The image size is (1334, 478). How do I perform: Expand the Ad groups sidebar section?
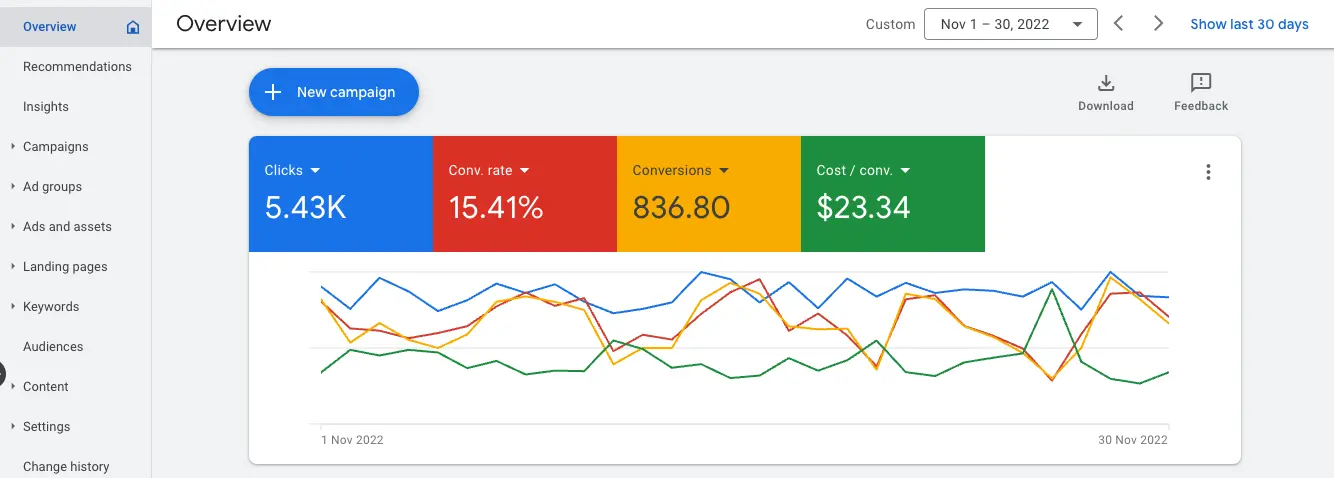pyautogui.click(x=13, y=187)
